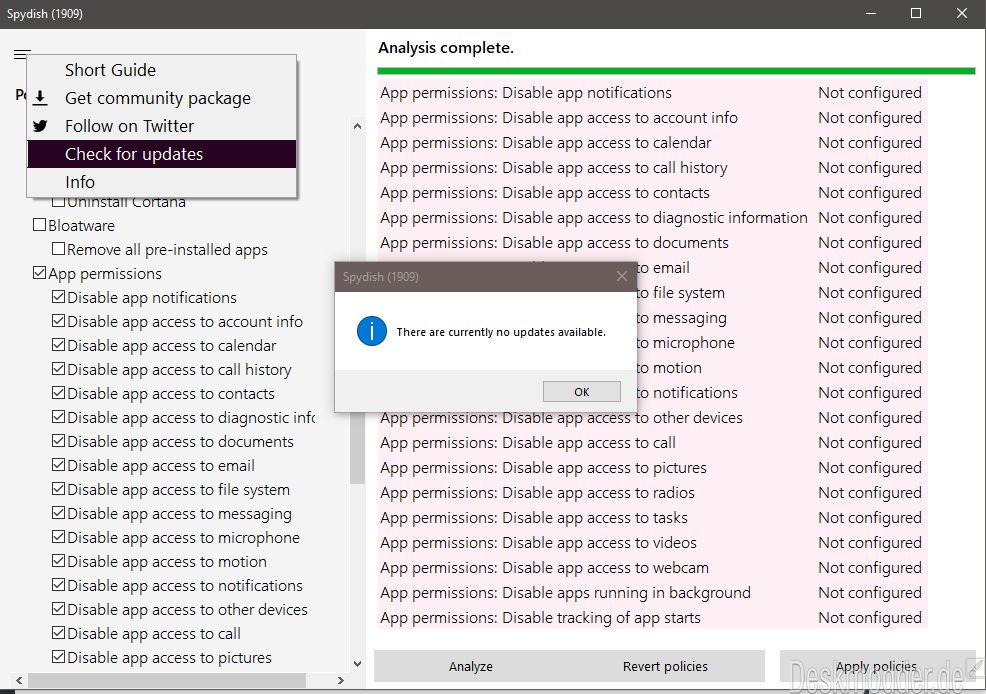
Task: Uncheck the App permissions group checkbox
Action: point(40,272)
